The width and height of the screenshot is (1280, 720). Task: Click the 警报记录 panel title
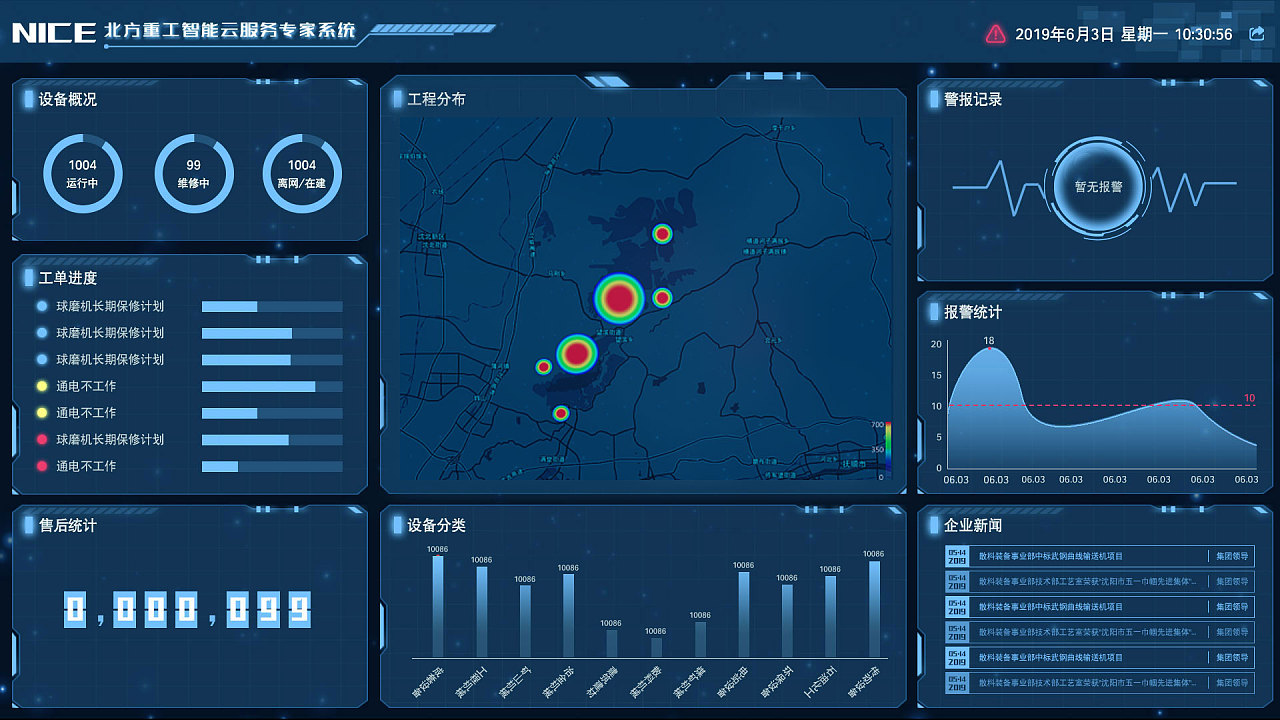973,99
